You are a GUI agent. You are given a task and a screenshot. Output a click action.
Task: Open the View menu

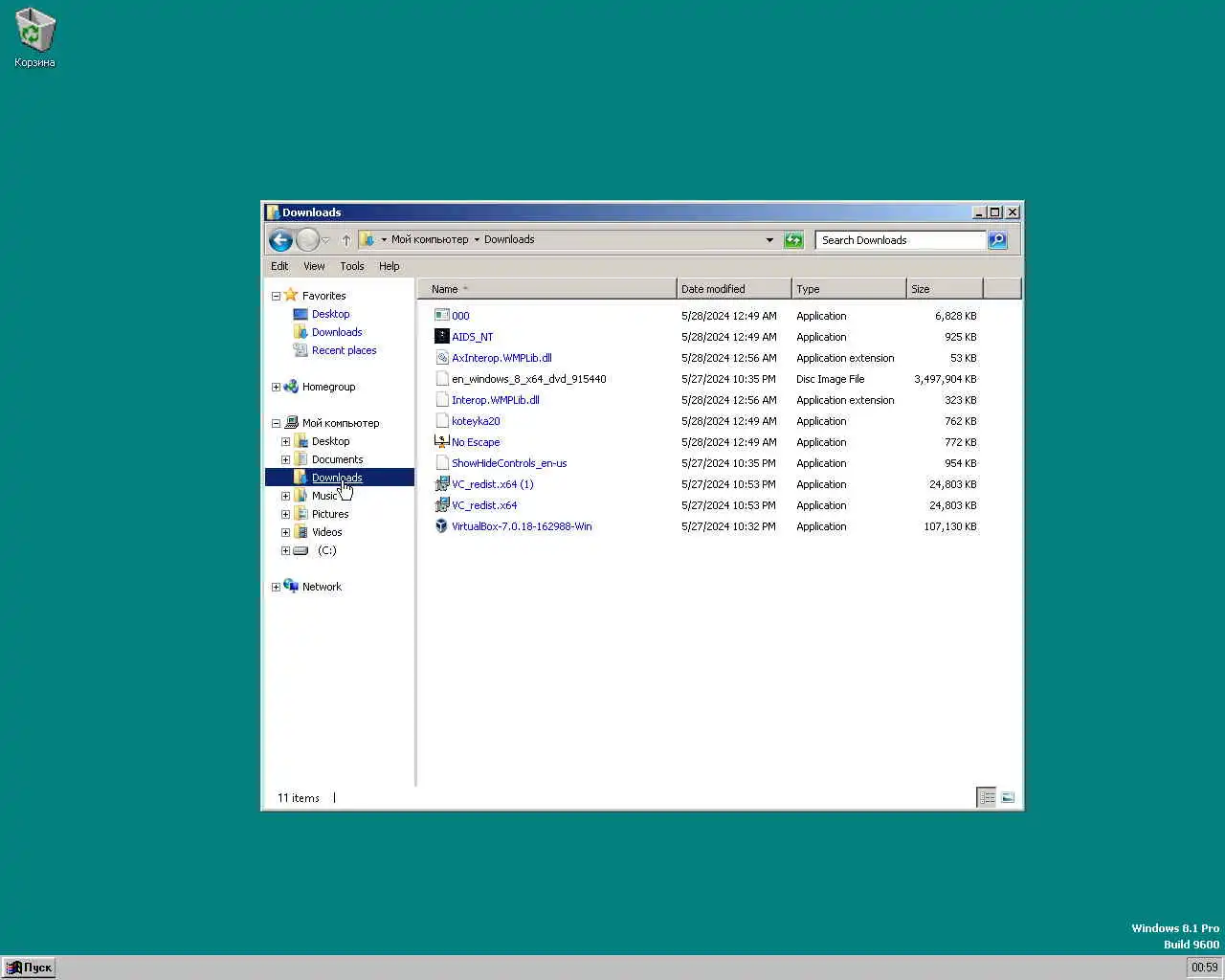(314, 266)
